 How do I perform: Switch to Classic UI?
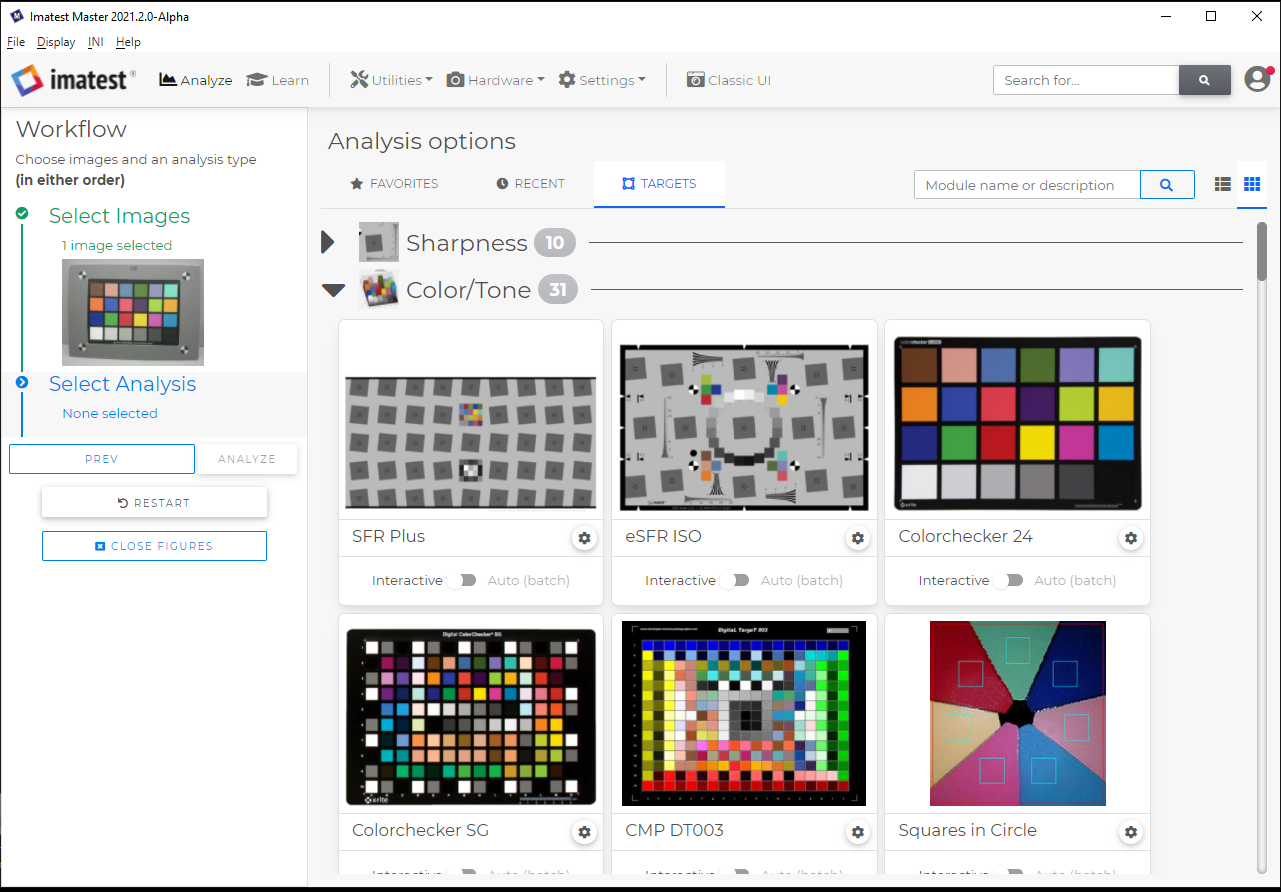(729, 80)
